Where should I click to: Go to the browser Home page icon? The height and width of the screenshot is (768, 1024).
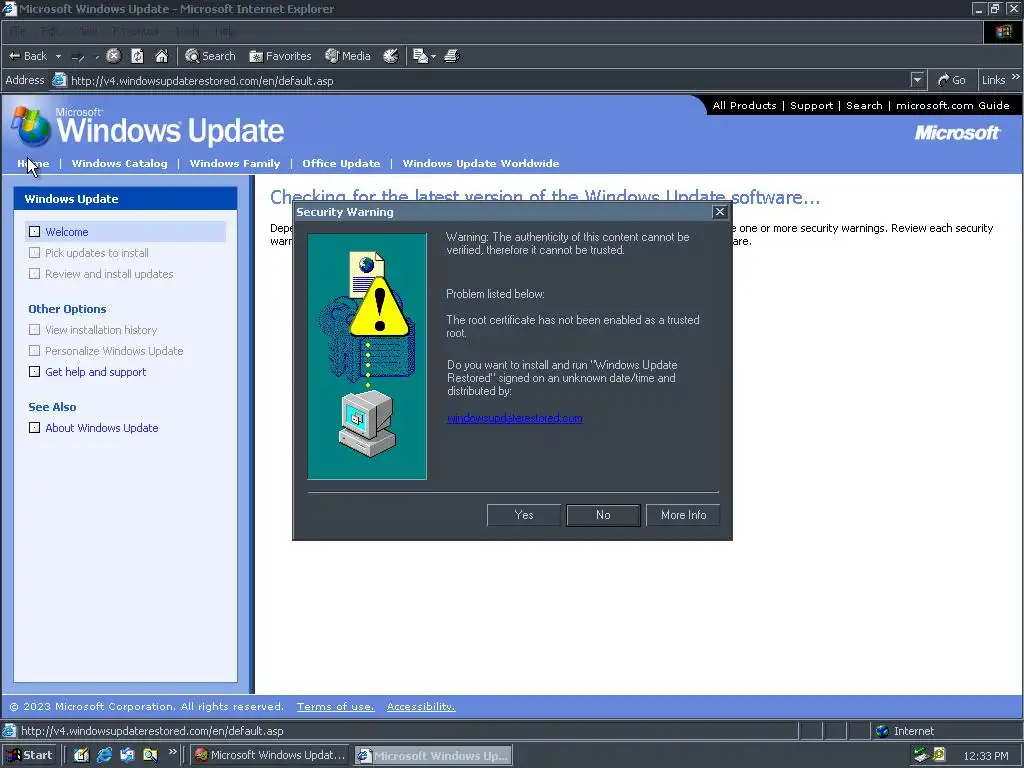click(161, 56)
